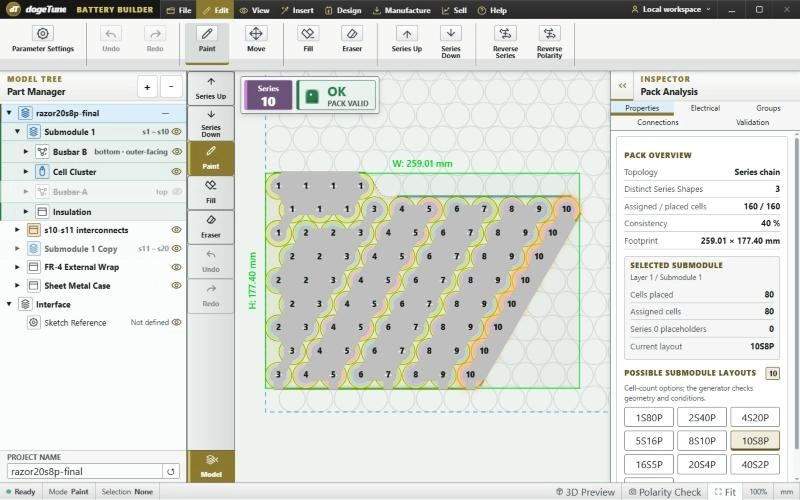Click Undo in the vertical canvas toolbar
This screenshot has height=500, width=800.
coord(211,261)
